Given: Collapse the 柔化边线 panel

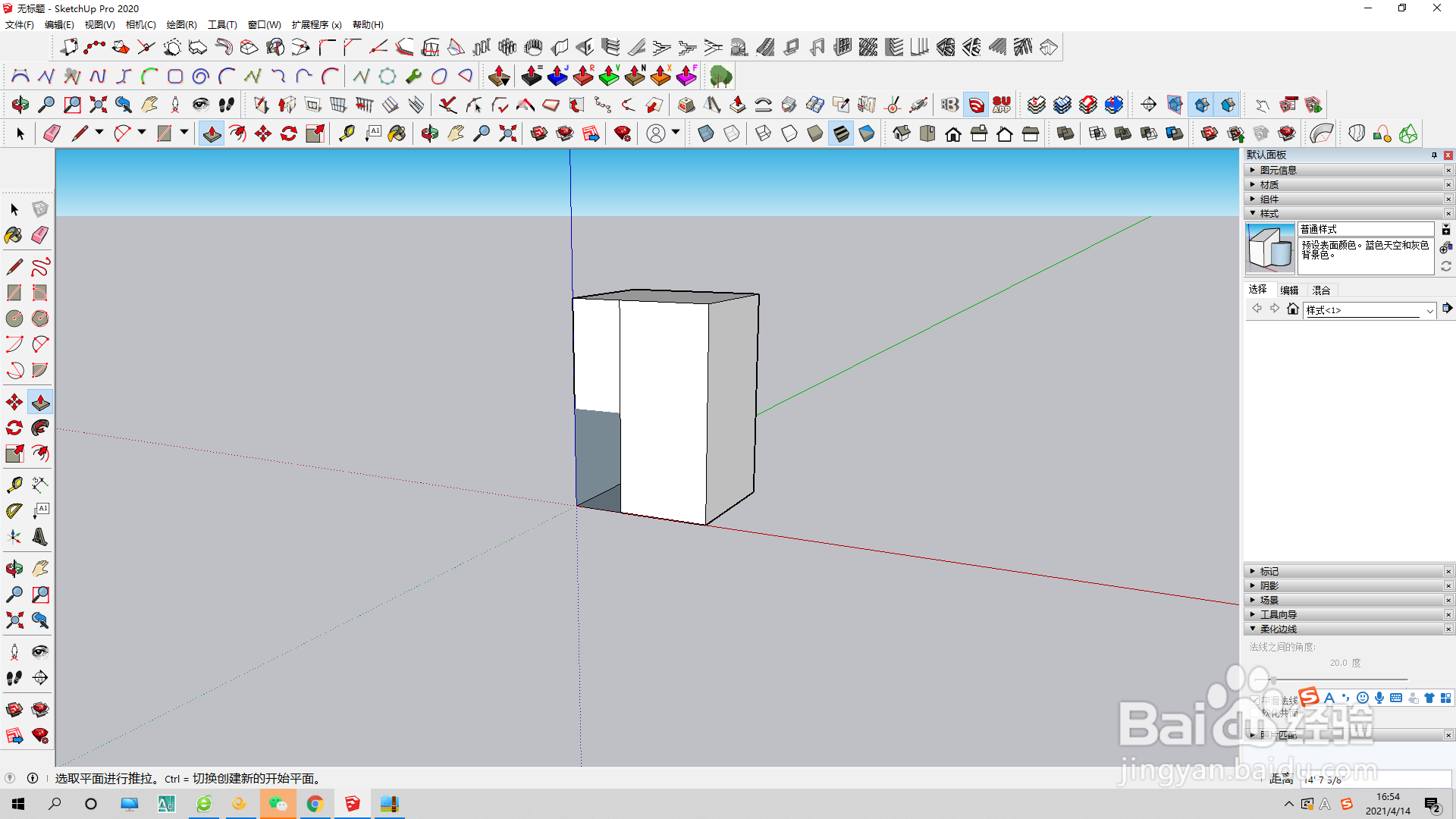Looking at the screenshot, I should (x=1278, y=629).
